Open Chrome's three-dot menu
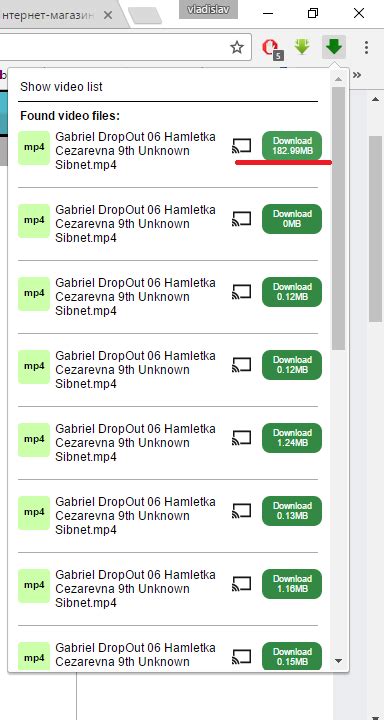 [x=366, y=47]
